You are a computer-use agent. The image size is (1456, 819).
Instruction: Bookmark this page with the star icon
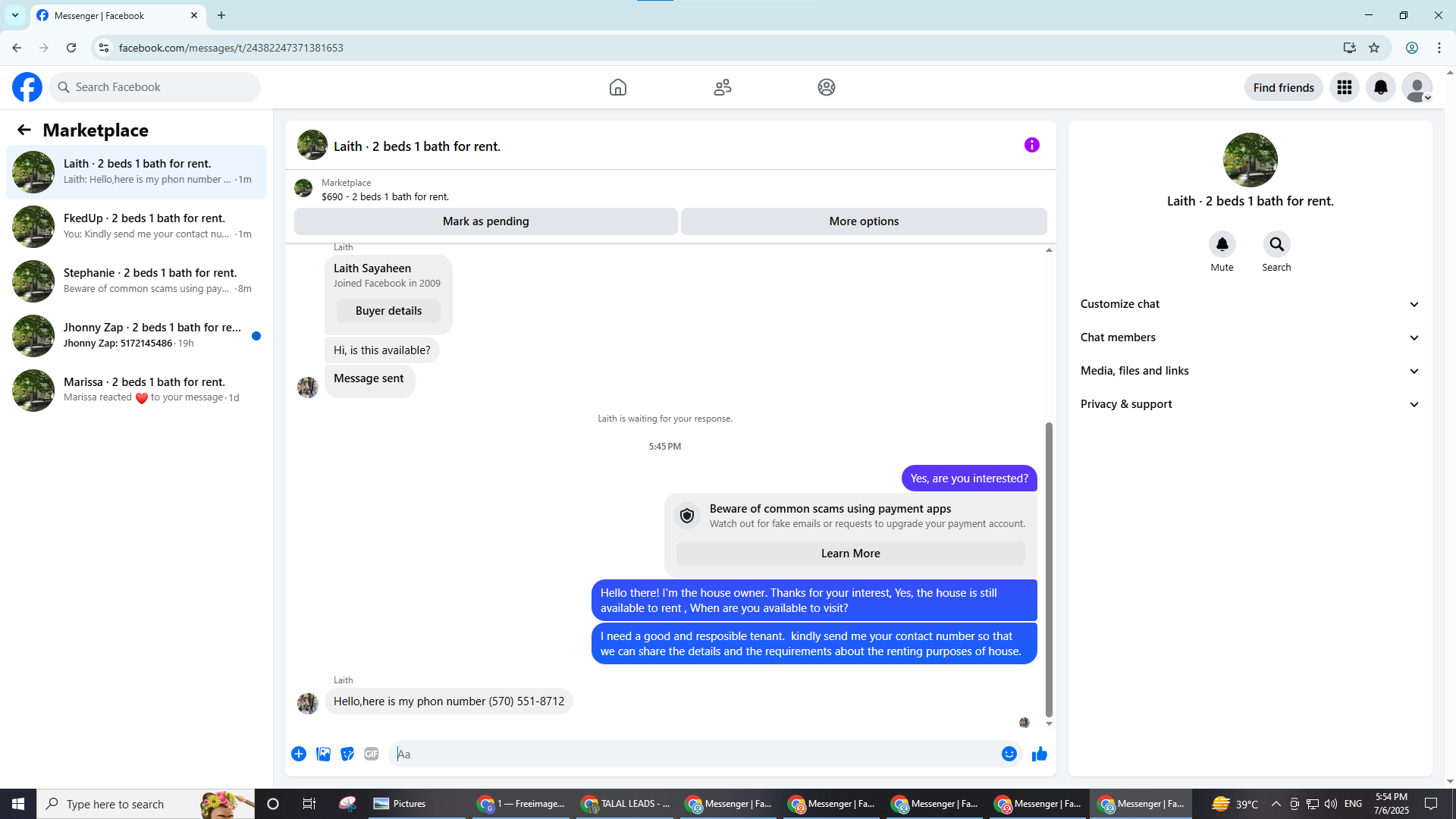(1374, 48)
